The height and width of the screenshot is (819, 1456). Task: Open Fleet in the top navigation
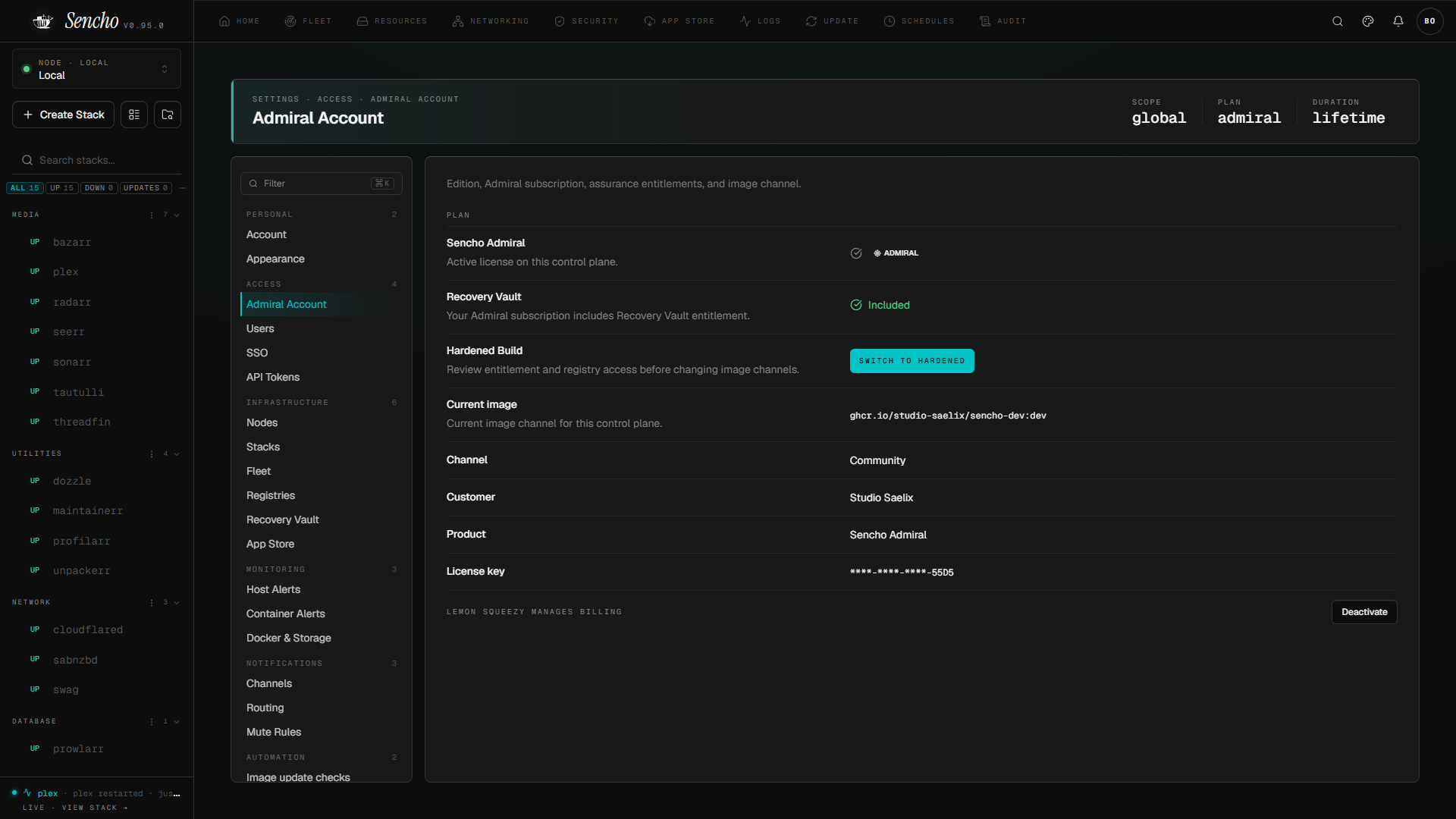point(309,21)
